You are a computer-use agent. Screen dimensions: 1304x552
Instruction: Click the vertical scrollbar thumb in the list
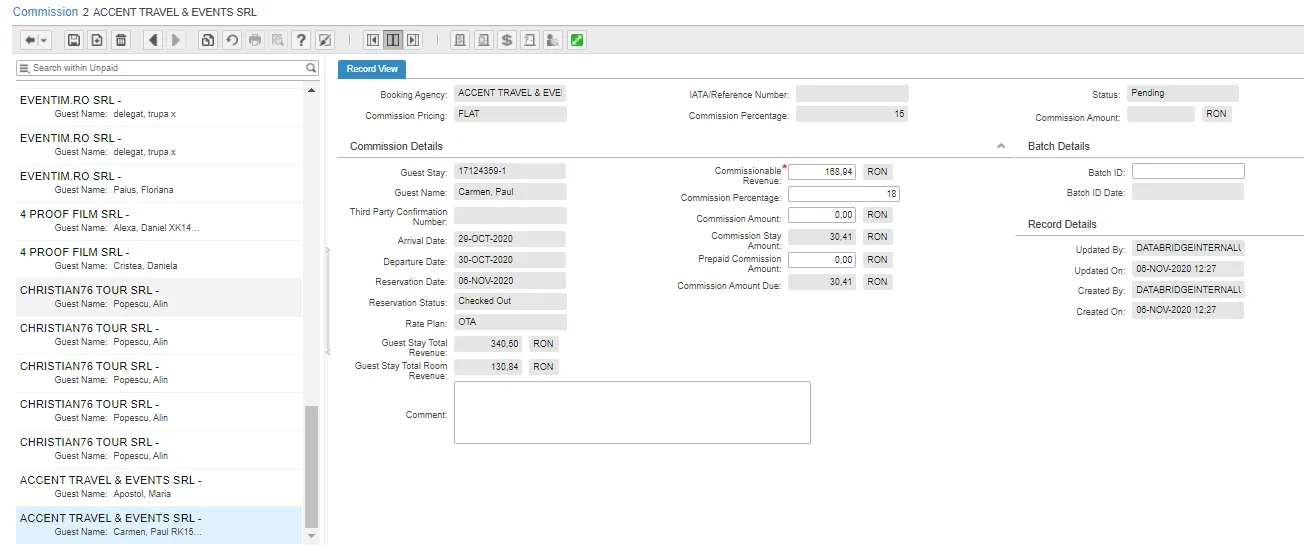(311, 466)
